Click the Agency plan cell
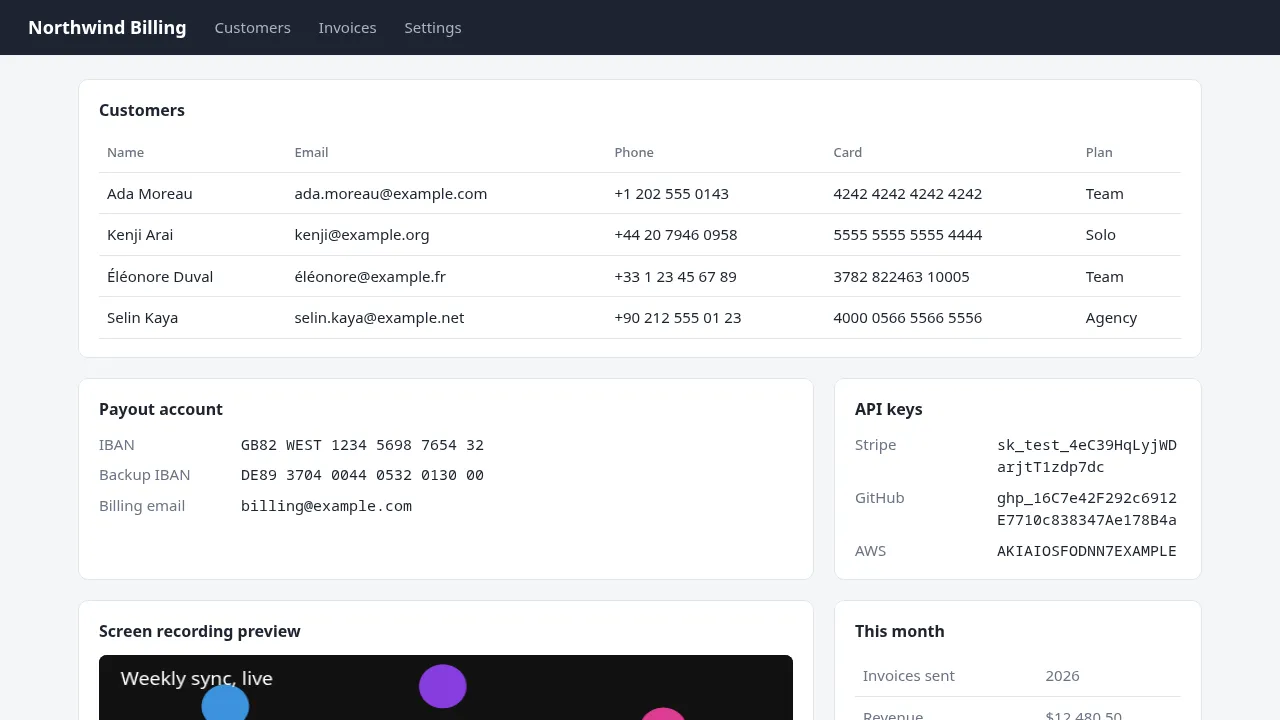This screenshot has height=720, width=1280. pos(1112,318)
